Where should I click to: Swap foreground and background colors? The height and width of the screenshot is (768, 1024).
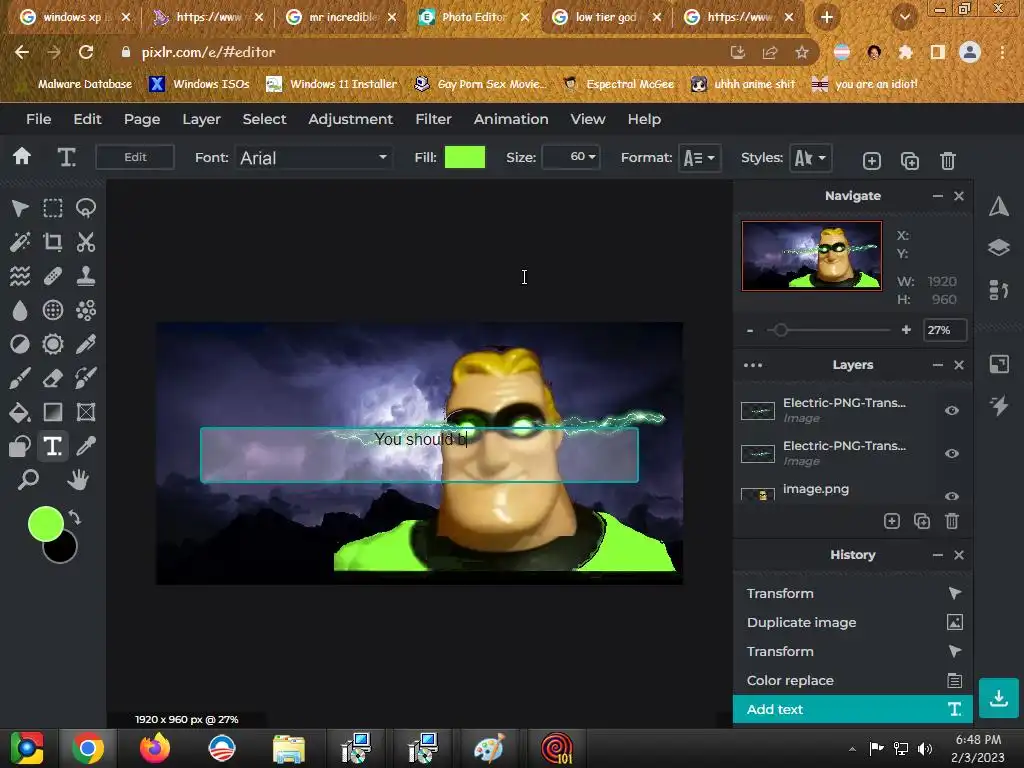pos(74,517)
